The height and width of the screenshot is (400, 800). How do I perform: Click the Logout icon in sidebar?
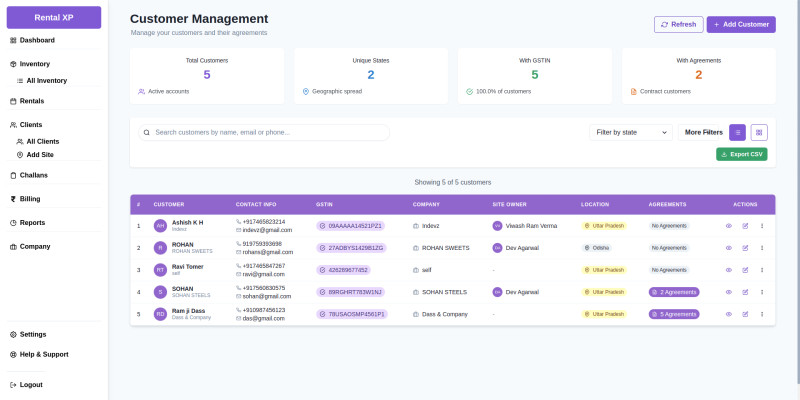point(13,385)
